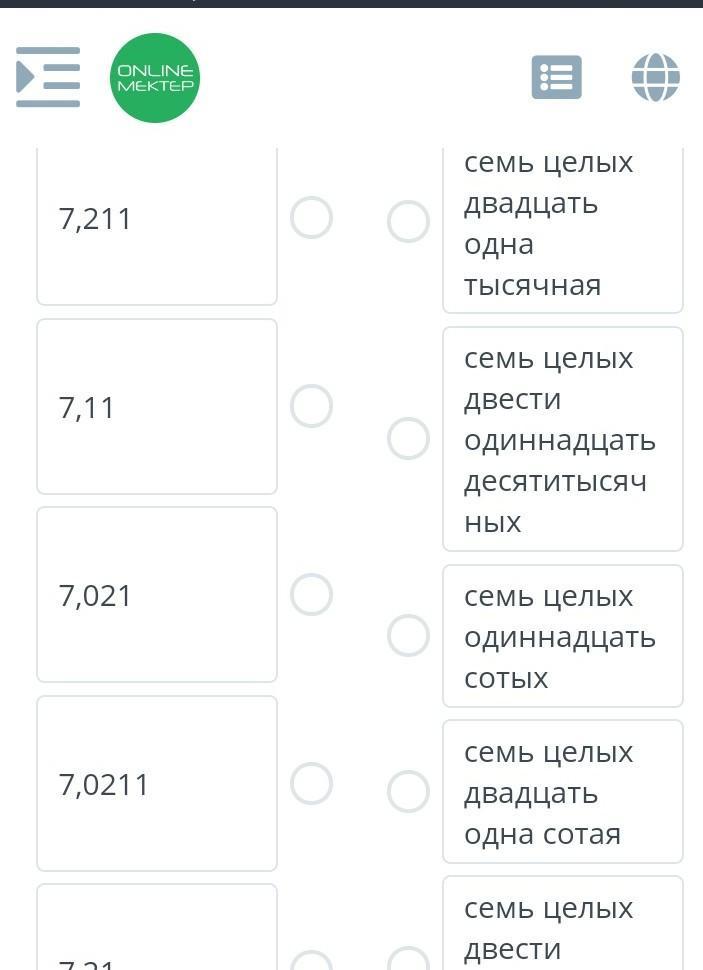Viewport: 703px width, 970px height.
Task: Select the radio button beside 7,11
Action: (x=311, y=406)
